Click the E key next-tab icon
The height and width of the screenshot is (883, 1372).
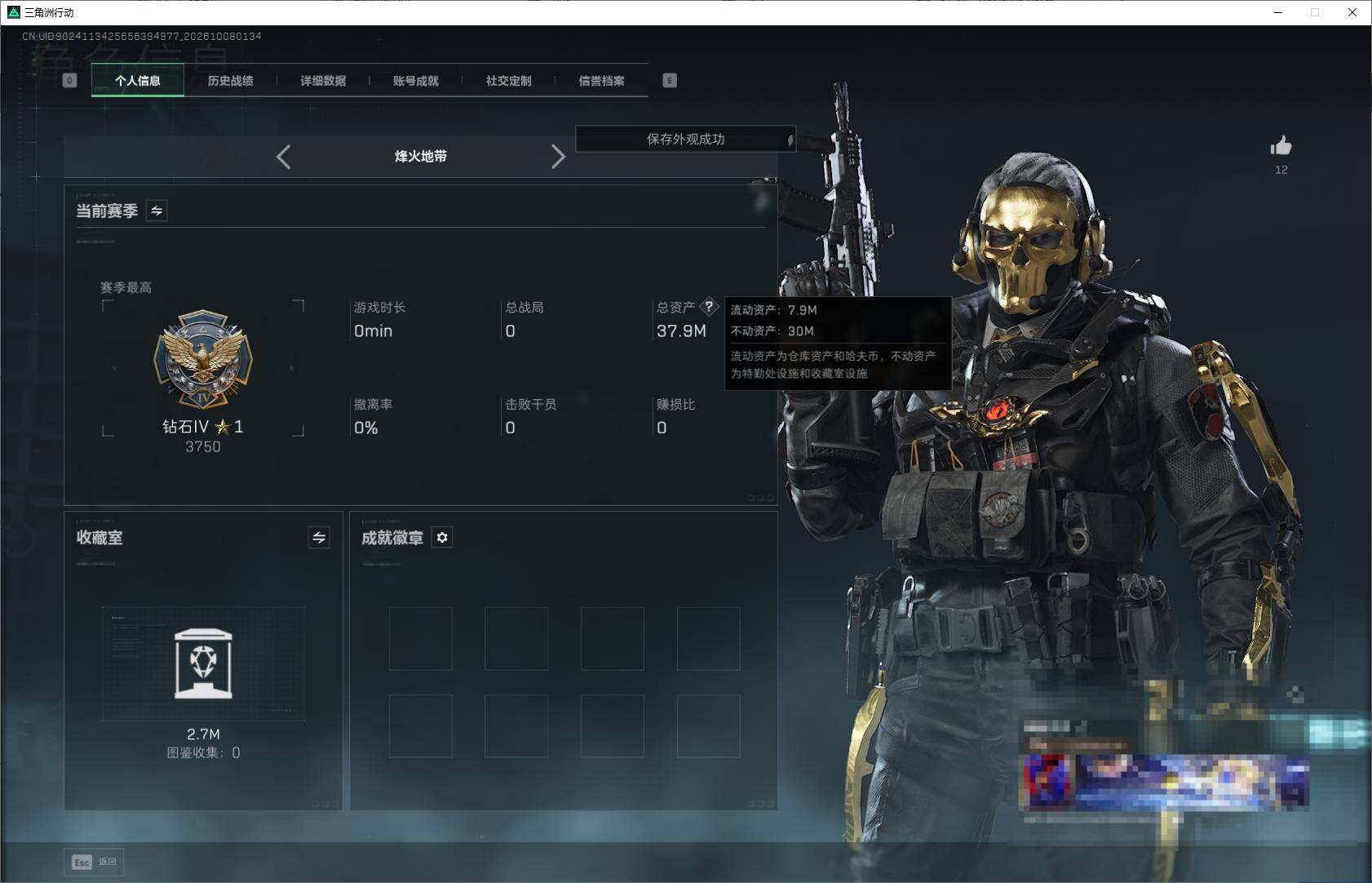point(670,80)
